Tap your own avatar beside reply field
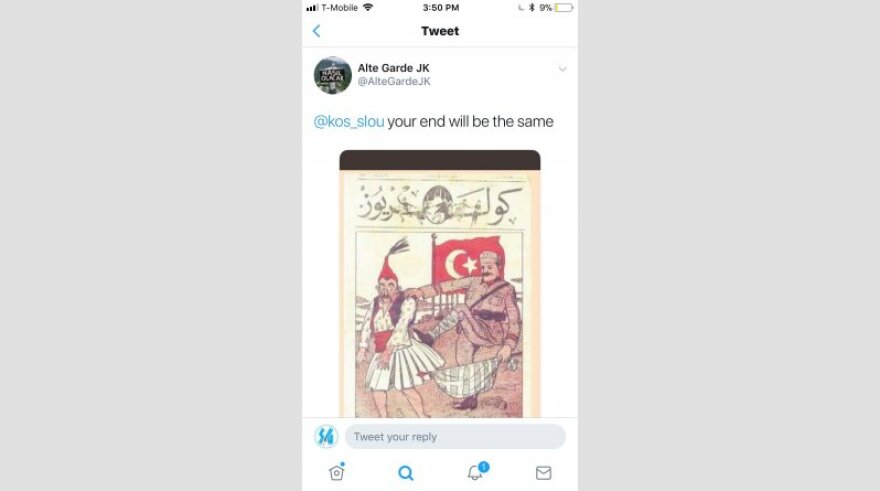 click(326, 437)
